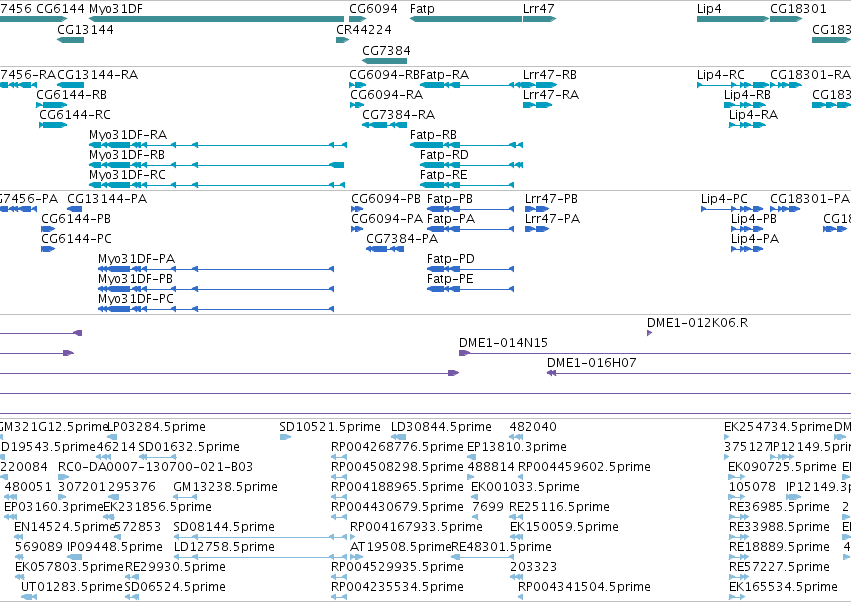Click the Fatp gene label
The height and width of the screenshot is (602, 851).
tap(422, 9)
